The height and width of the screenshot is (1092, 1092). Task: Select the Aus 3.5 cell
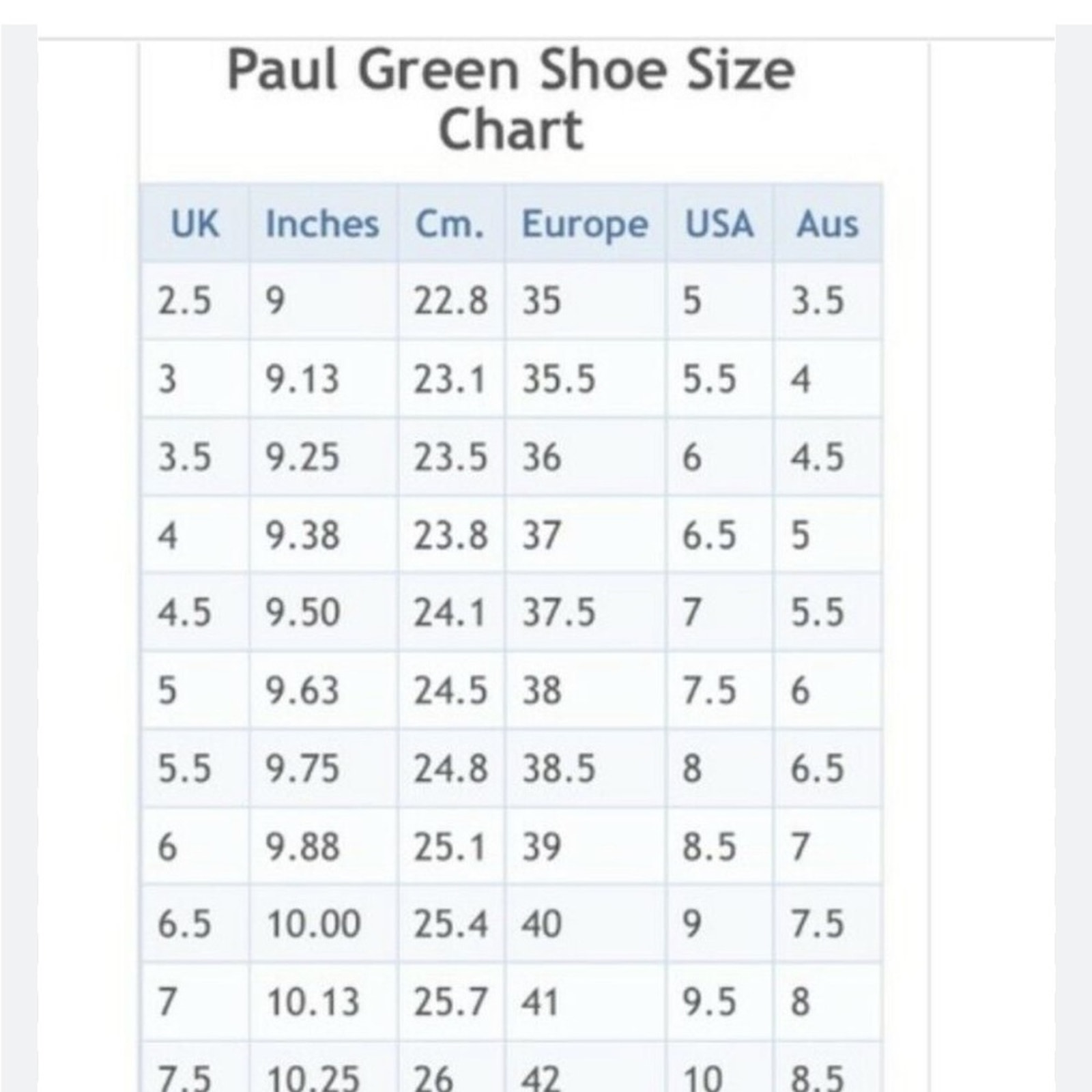(x=828, y=300)
